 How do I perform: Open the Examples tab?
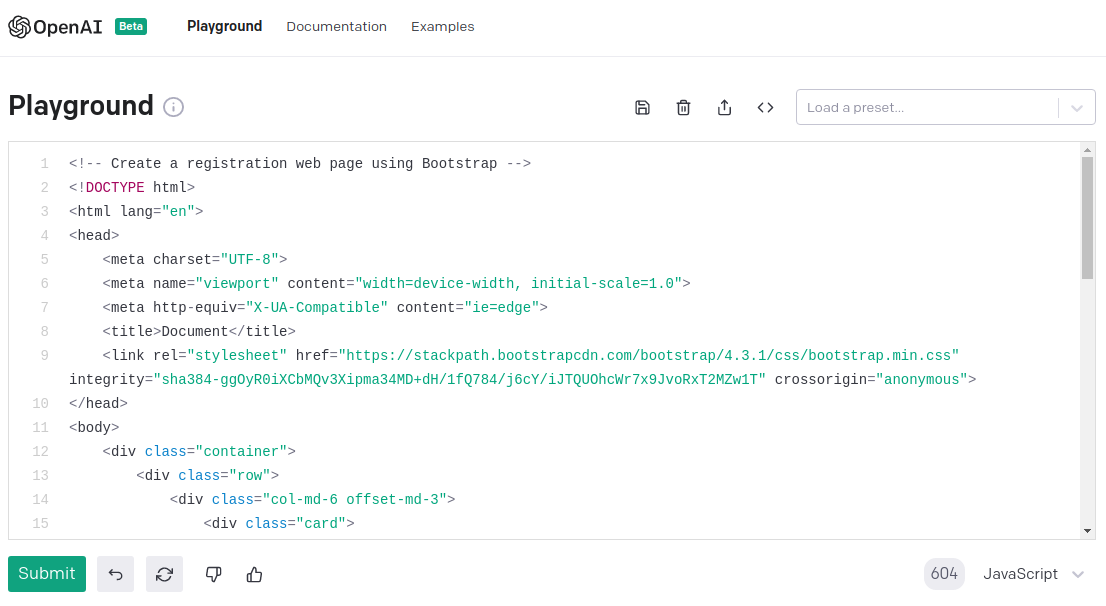[x=442, y=27]
